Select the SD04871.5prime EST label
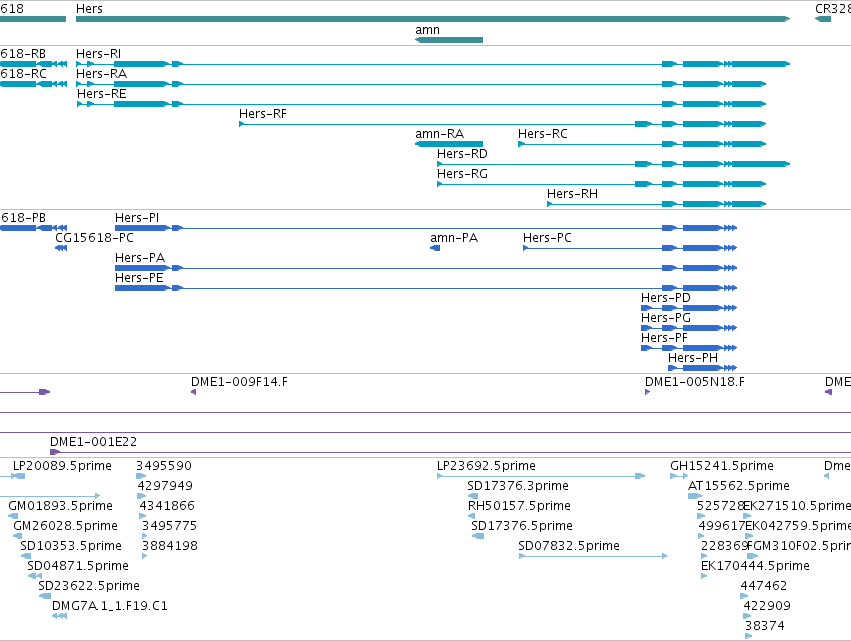 point(78,566)
